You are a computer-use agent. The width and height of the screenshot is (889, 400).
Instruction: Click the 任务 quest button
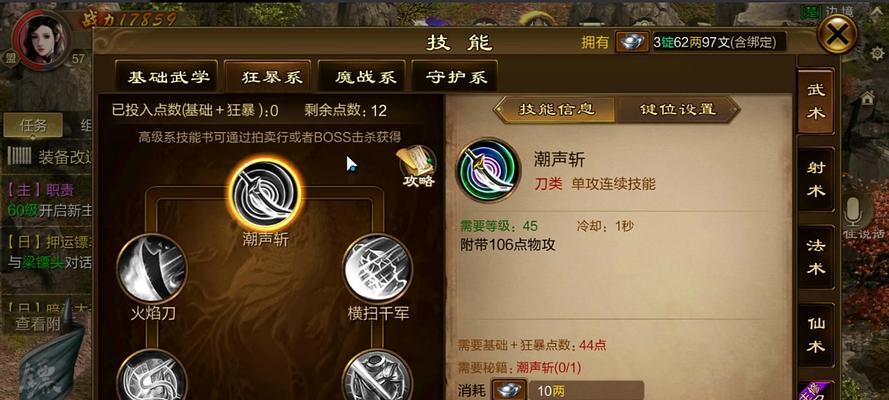[33, 125]
